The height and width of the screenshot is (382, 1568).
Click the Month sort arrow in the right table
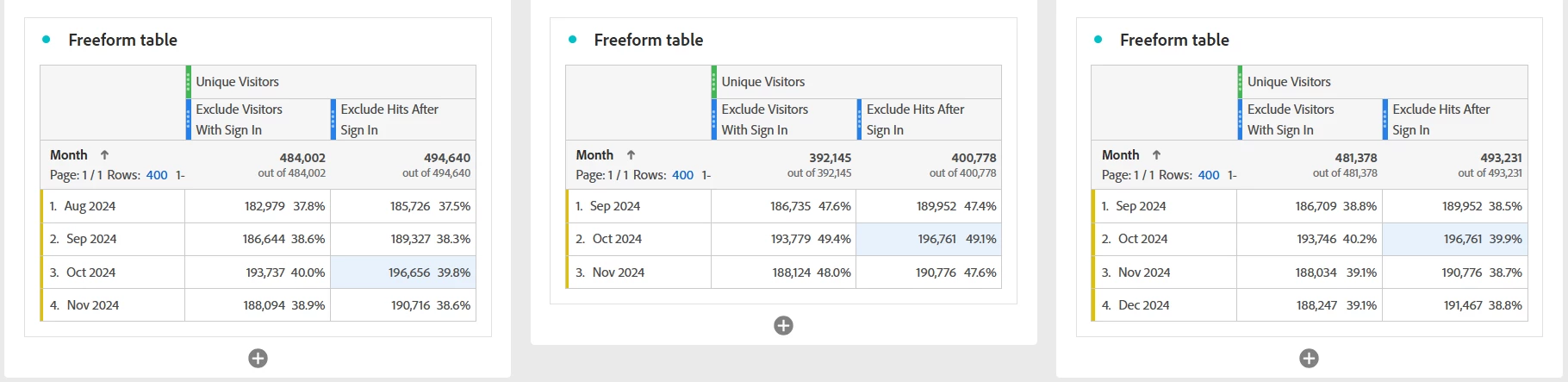tap(1156, 155)
